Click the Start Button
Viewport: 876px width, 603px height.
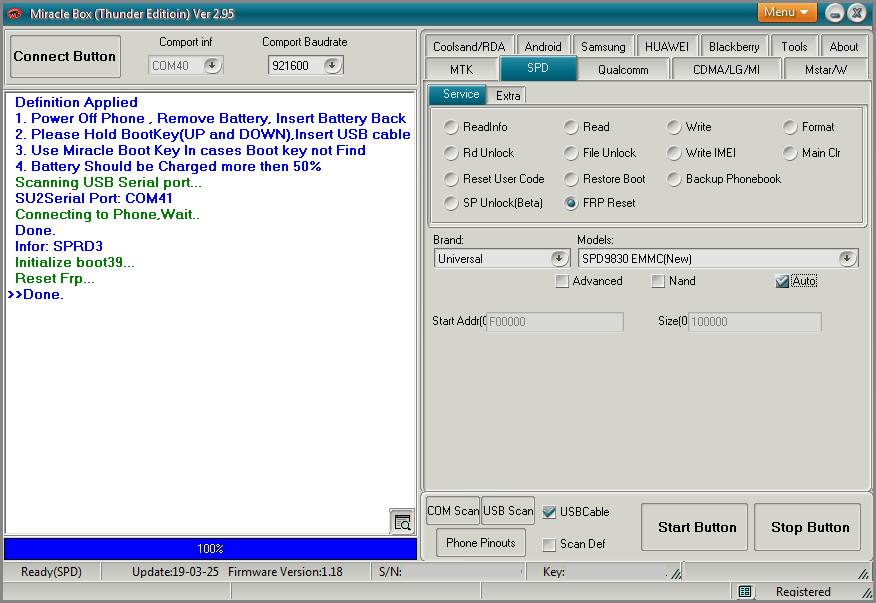tap(694, 527)
